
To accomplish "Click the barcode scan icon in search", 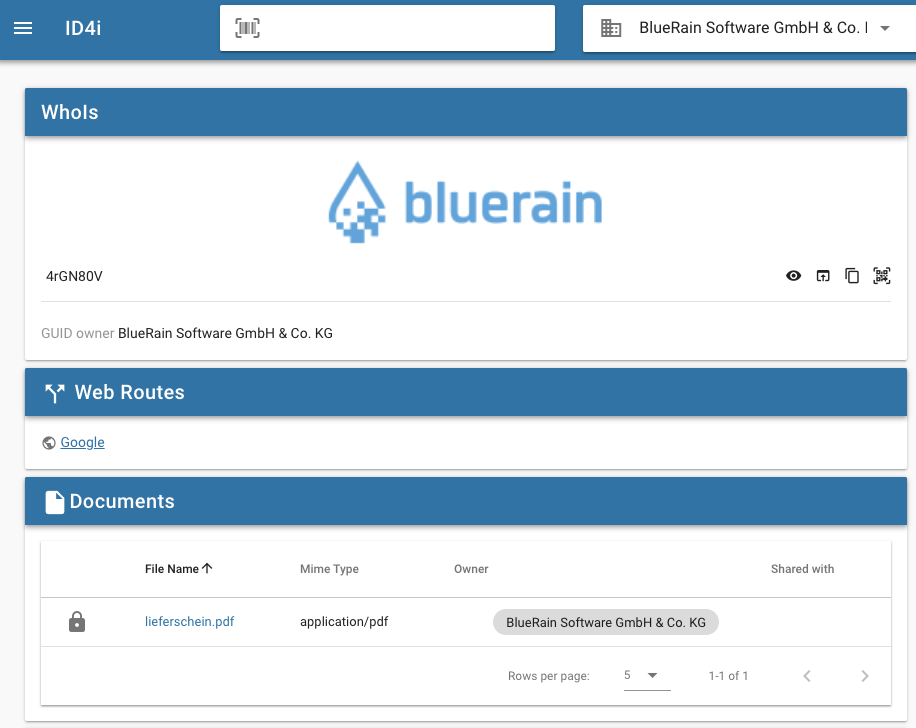I will pos(247,28).
